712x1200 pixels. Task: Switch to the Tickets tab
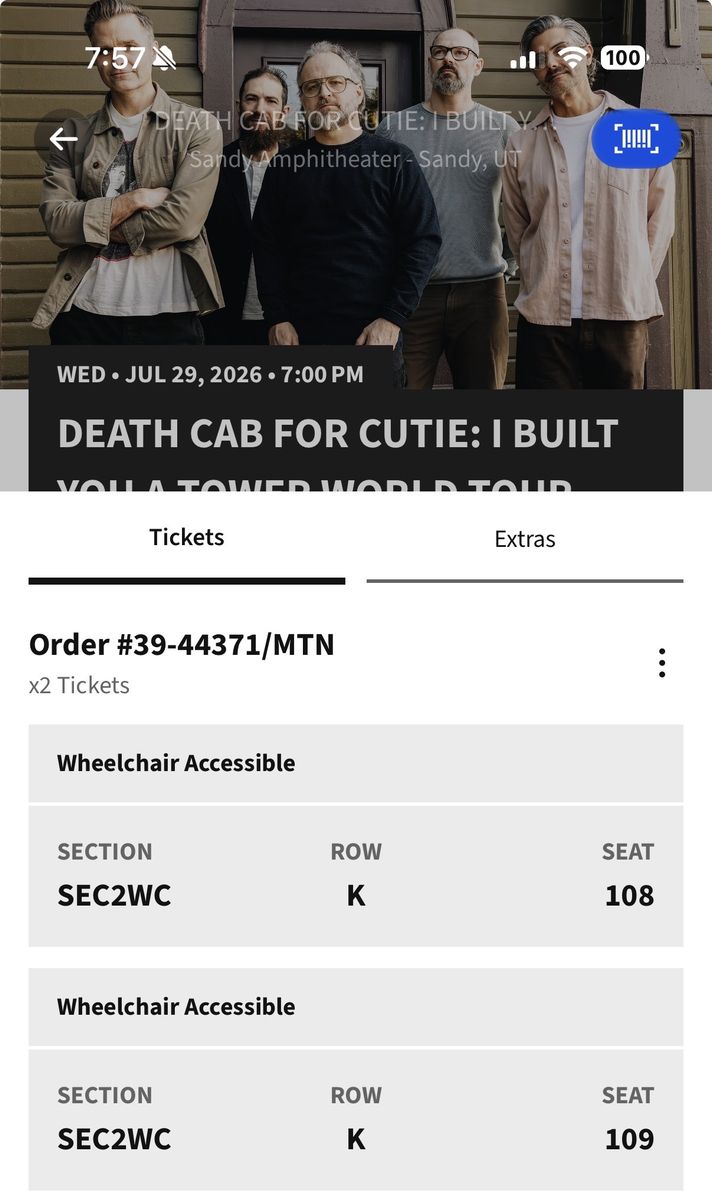pos(187,538)
